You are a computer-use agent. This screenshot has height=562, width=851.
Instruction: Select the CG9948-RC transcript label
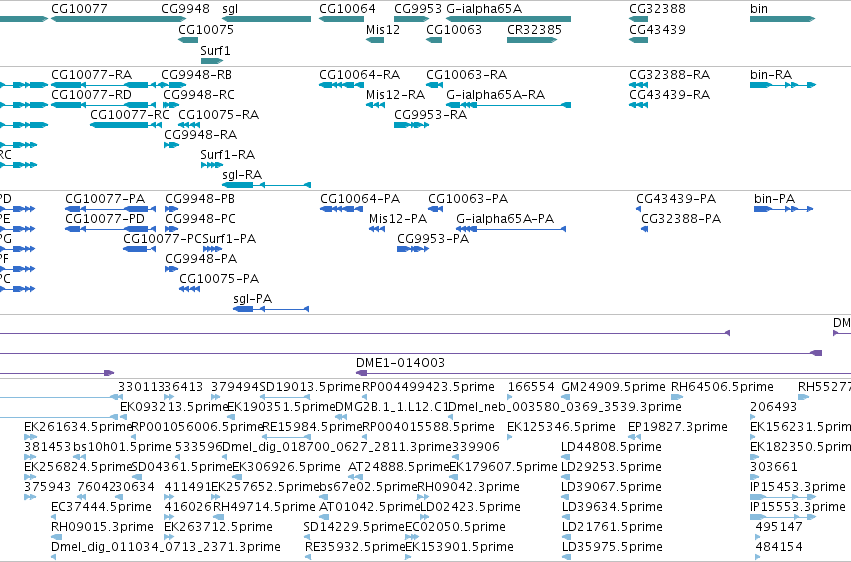click(199, 94)
